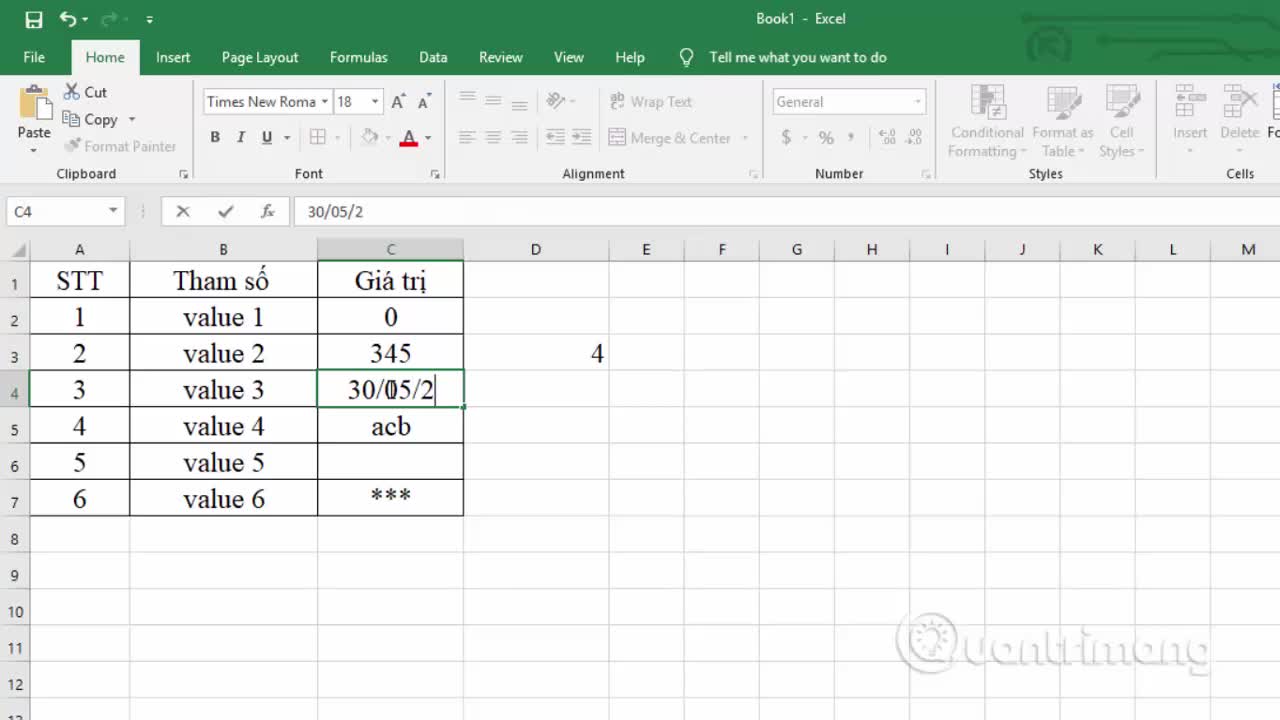Click Format Painter

(120, 146)
